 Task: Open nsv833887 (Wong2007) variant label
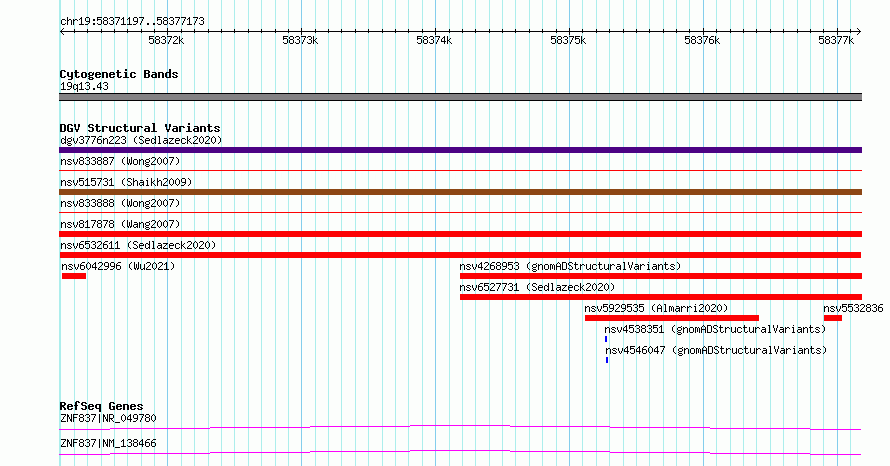[120, 161]
